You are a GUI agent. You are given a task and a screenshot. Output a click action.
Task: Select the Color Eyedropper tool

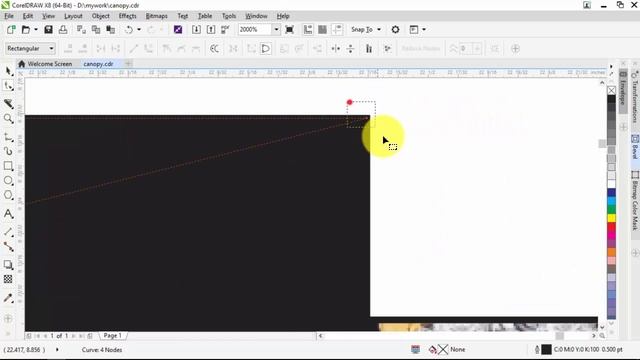tap(8, 298)
